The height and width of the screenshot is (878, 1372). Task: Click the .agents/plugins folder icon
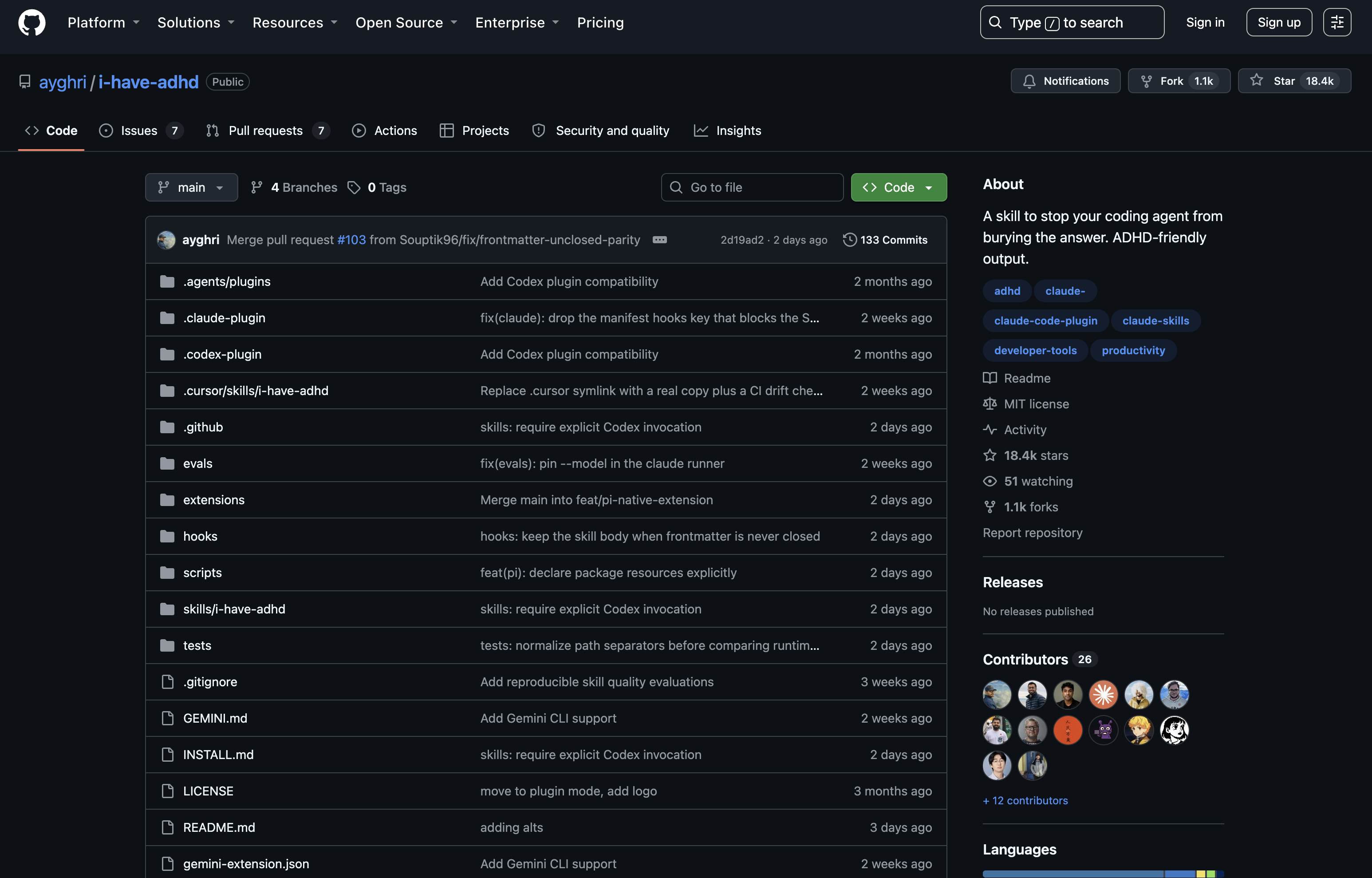[x=167, y=282]
